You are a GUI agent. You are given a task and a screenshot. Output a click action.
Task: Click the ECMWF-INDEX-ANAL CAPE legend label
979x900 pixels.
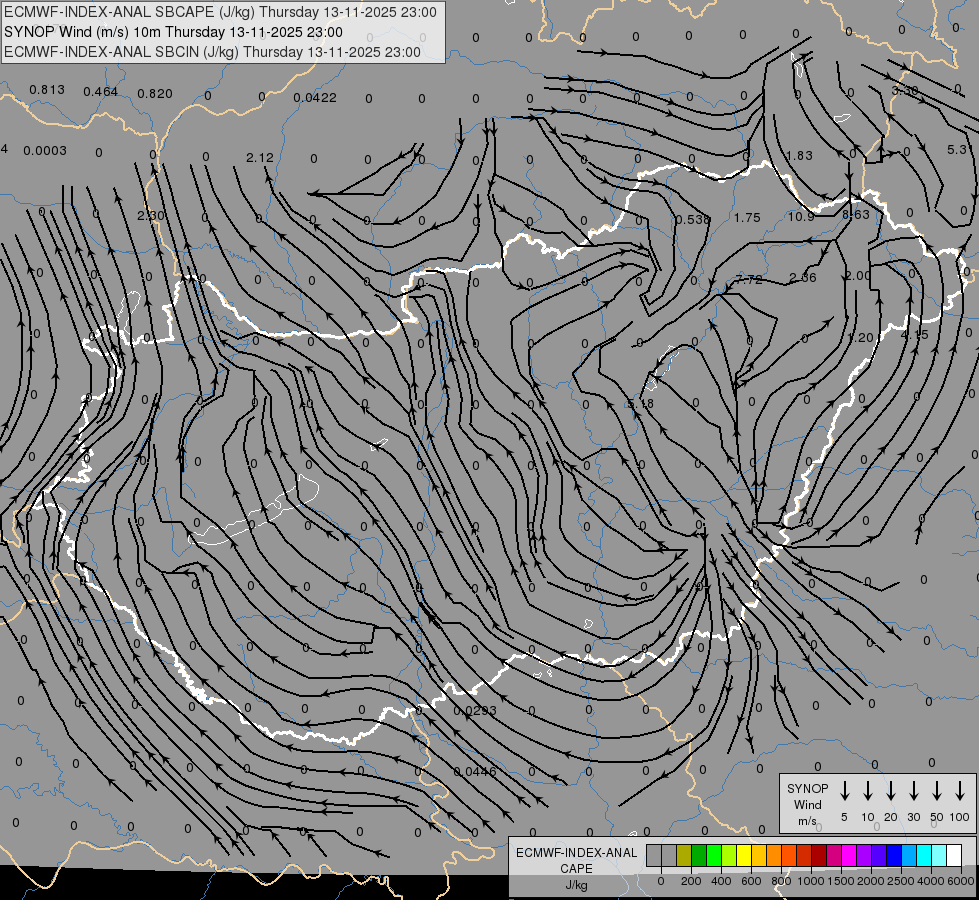point(576,860)
